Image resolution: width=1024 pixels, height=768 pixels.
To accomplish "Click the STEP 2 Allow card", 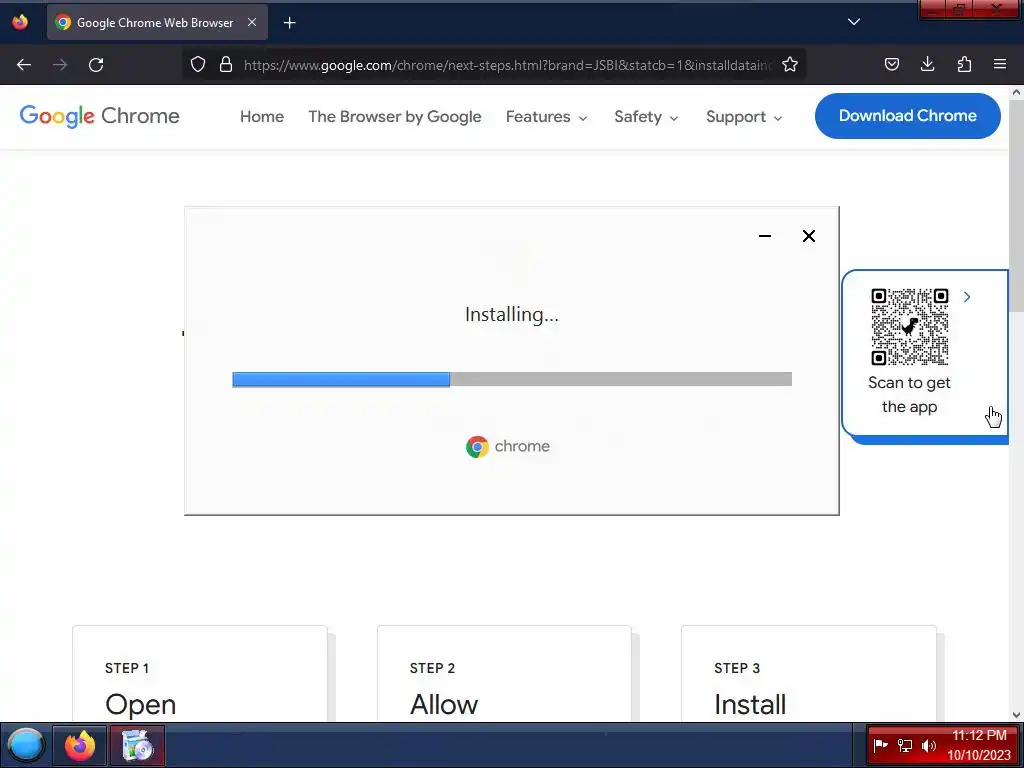I will (504, 673).
